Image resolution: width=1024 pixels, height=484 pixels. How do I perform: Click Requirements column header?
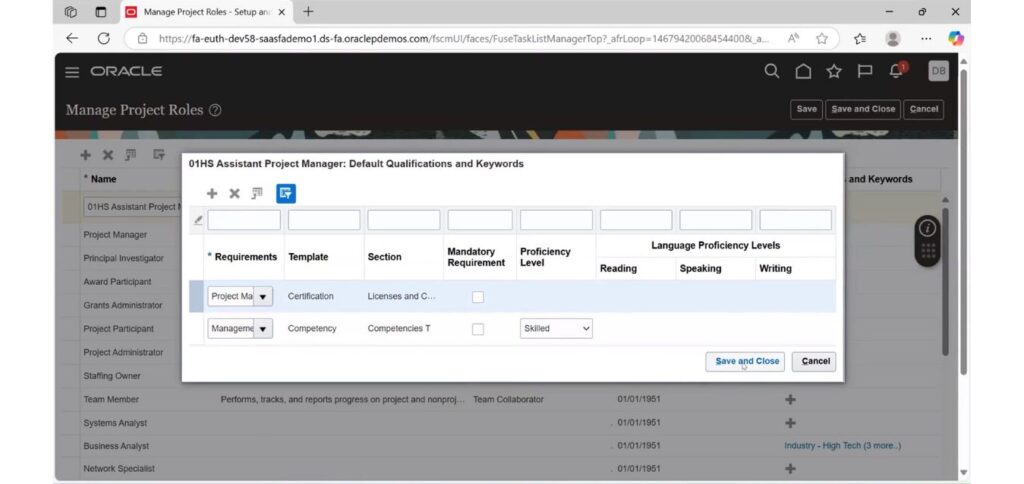pyautogui.click(x=246, y=257)
